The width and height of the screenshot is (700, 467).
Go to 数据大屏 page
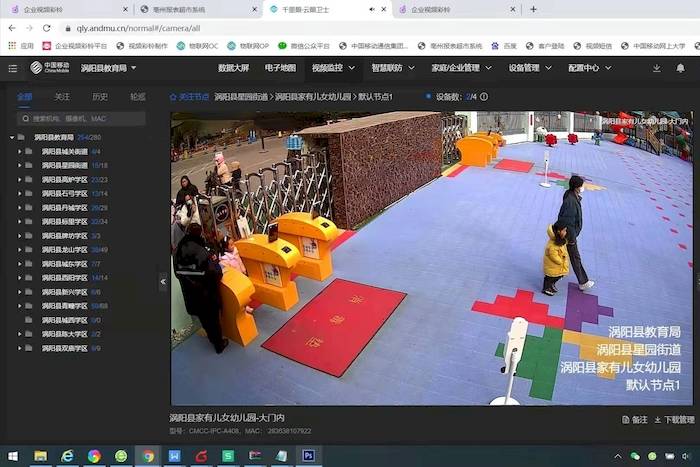233,68
